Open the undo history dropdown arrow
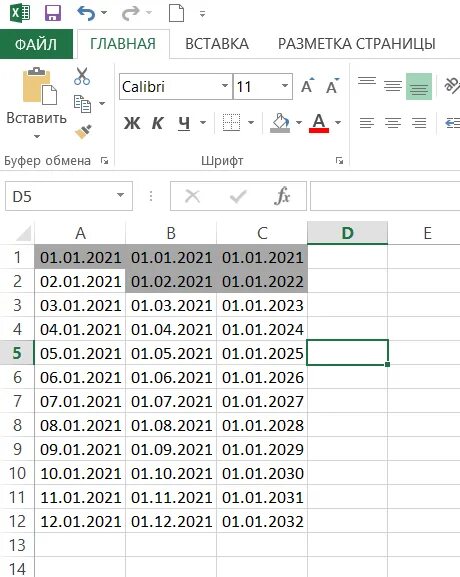 tap(104, 13)
